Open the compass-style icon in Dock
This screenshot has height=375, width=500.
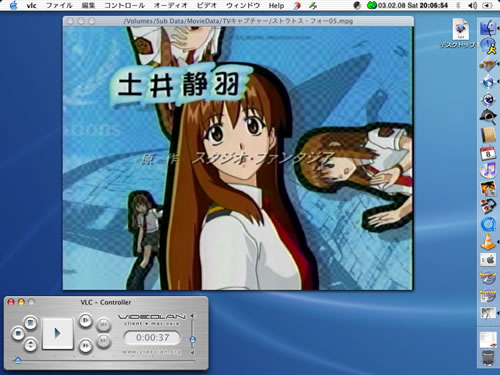tap(488, 99)
